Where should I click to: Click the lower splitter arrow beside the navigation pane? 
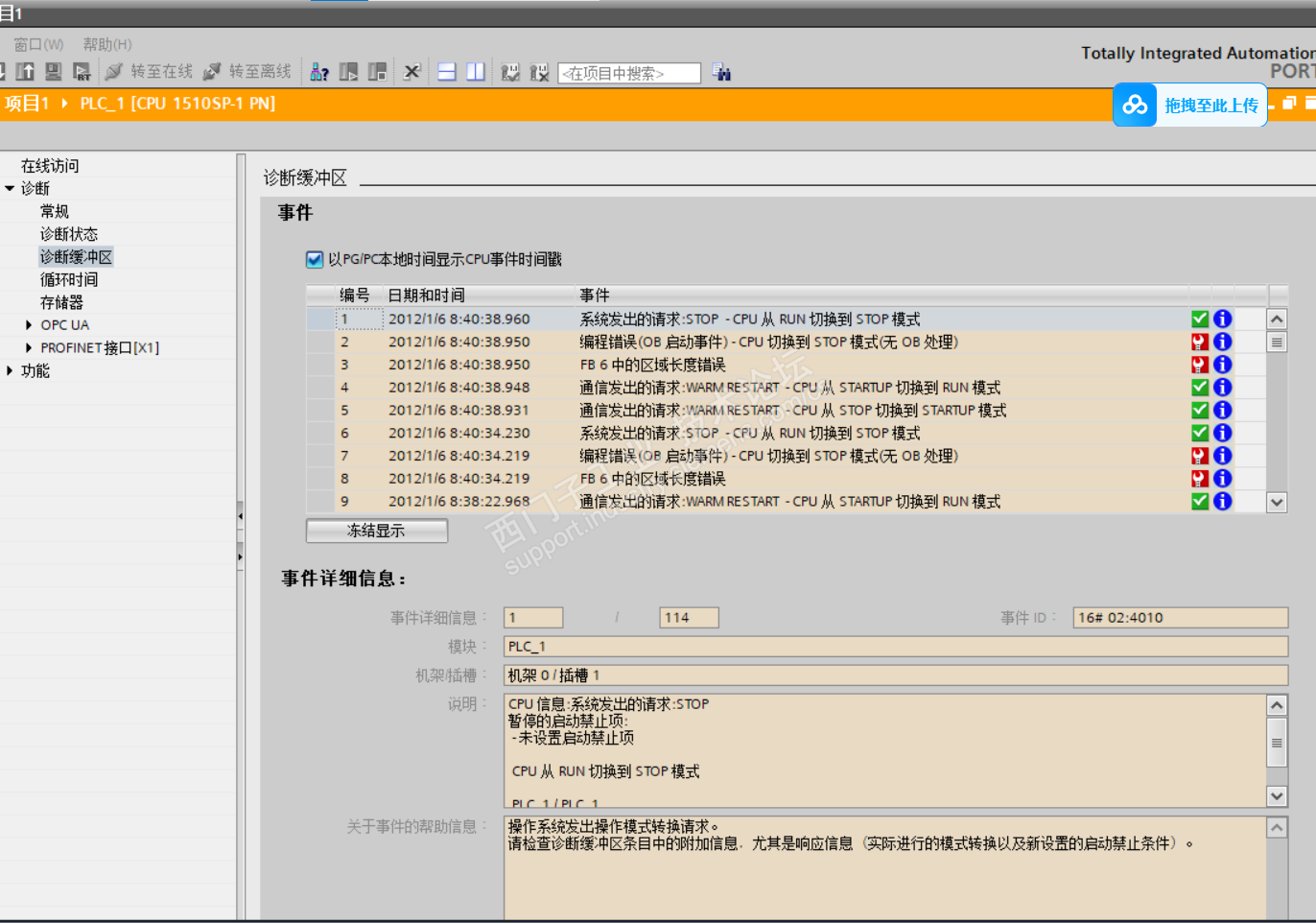240,556
